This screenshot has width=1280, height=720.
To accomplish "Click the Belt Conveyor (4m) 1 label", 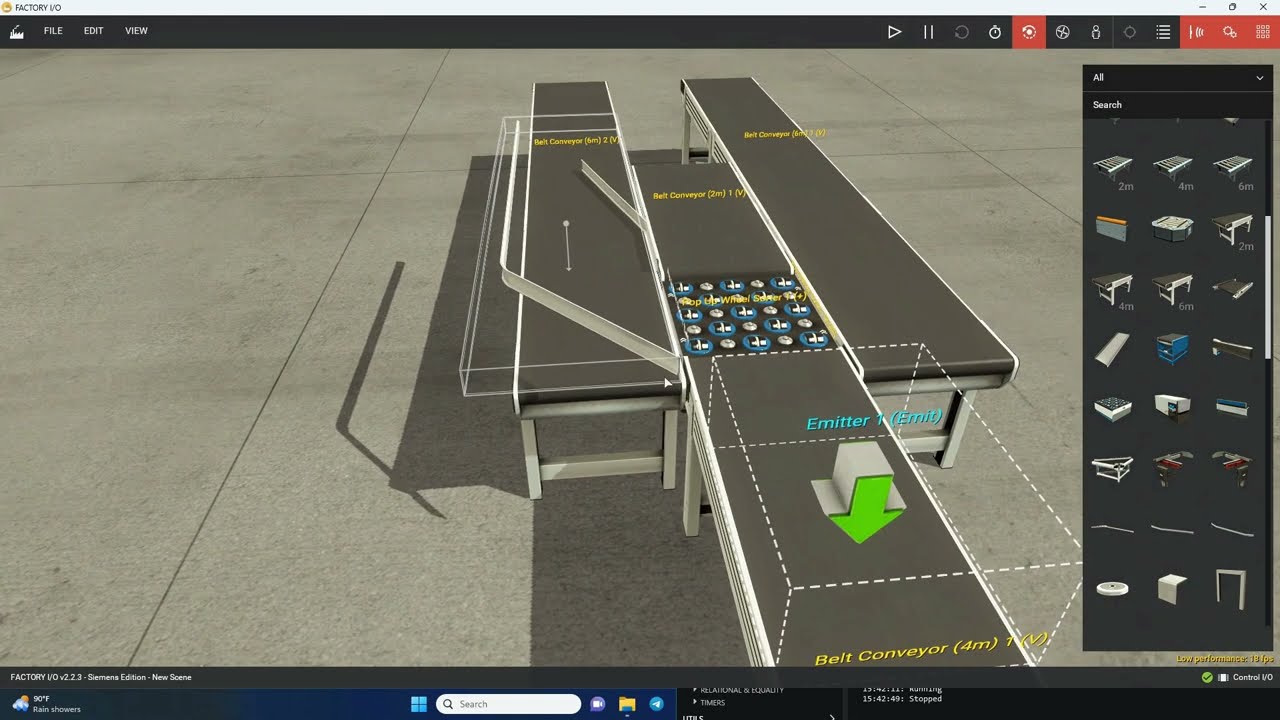I will coord(932,648).
